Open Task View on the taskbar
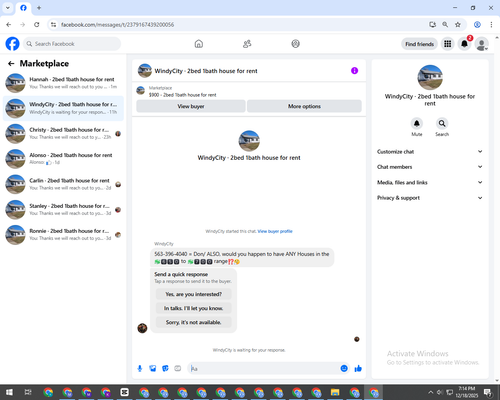The width and height of the screenshot is (500, 400). (28, 392)
